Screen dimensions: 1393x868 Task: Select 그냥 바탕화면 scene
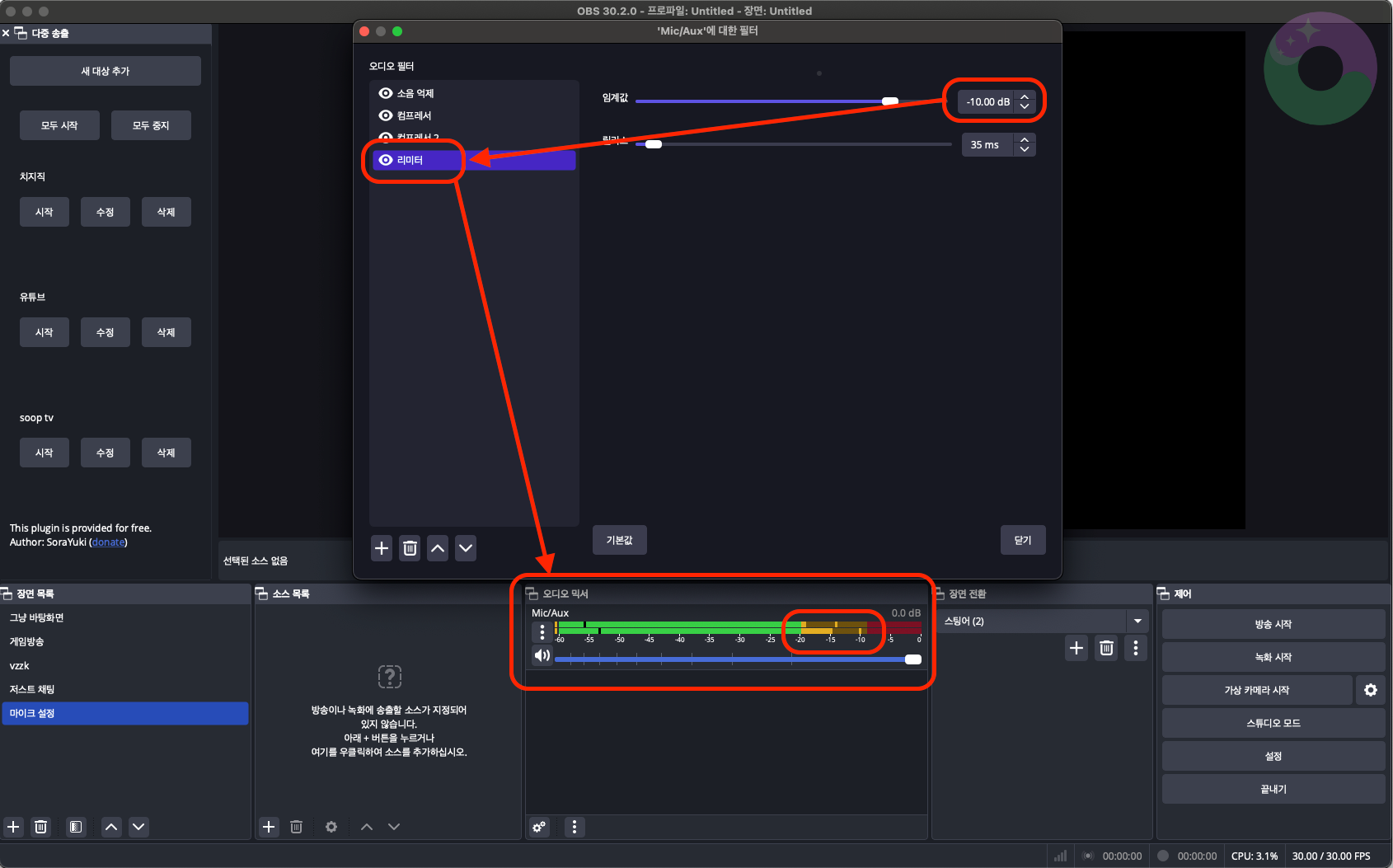pyautogui.click(x=125, y=617)
